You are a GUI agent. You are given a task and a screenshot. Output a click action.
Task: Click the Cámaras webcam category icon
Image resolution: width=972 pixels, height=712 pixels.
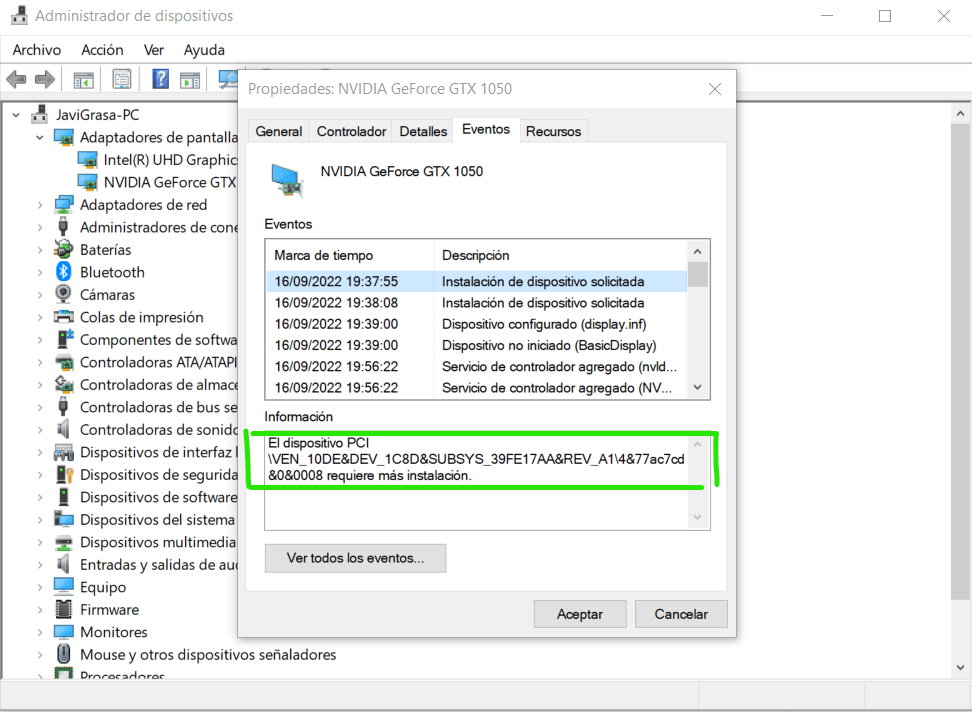(x=63, y=294)
